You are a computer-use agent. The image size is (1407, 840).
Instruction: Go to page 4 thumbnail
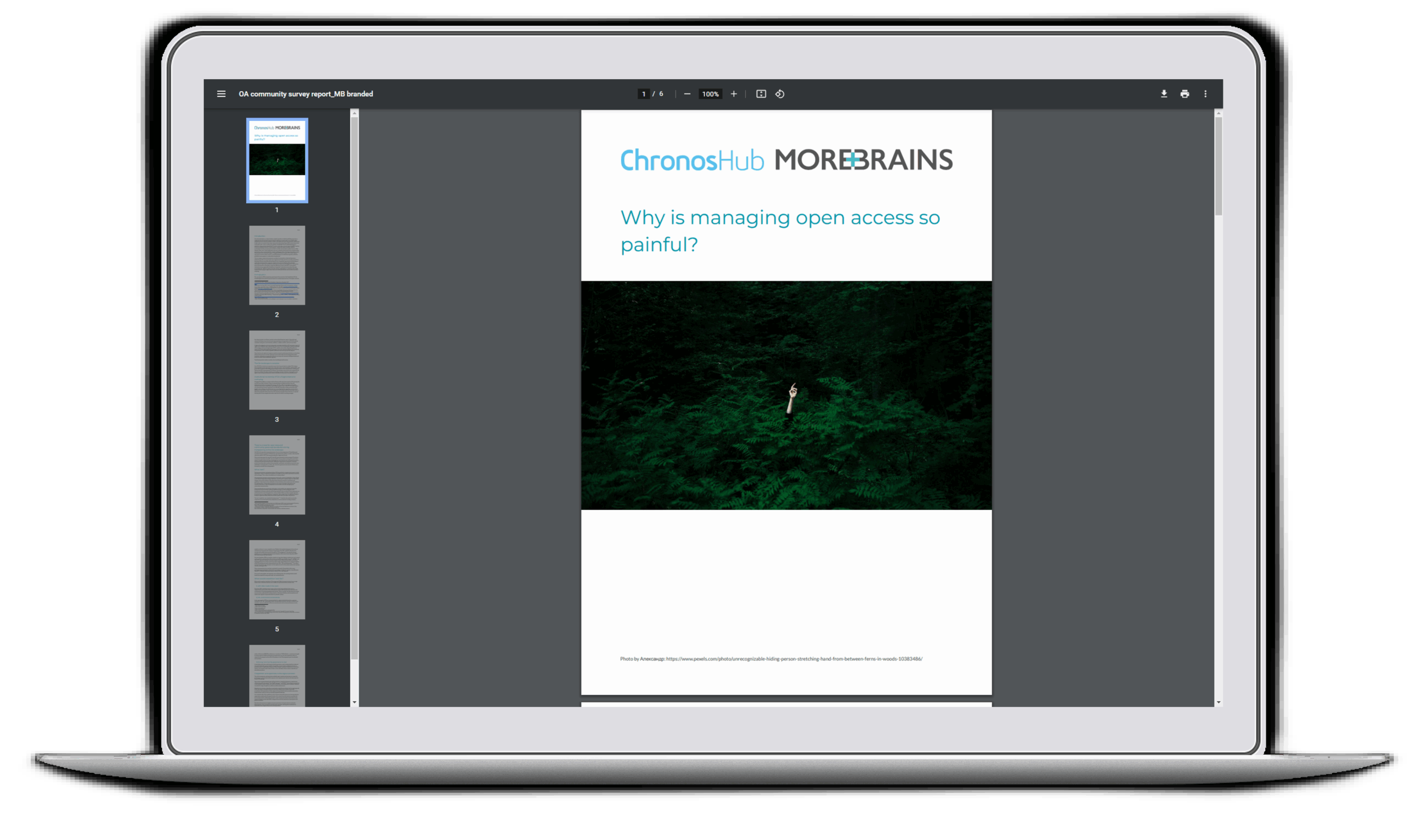pyautogui.click(x=277, y=475)
